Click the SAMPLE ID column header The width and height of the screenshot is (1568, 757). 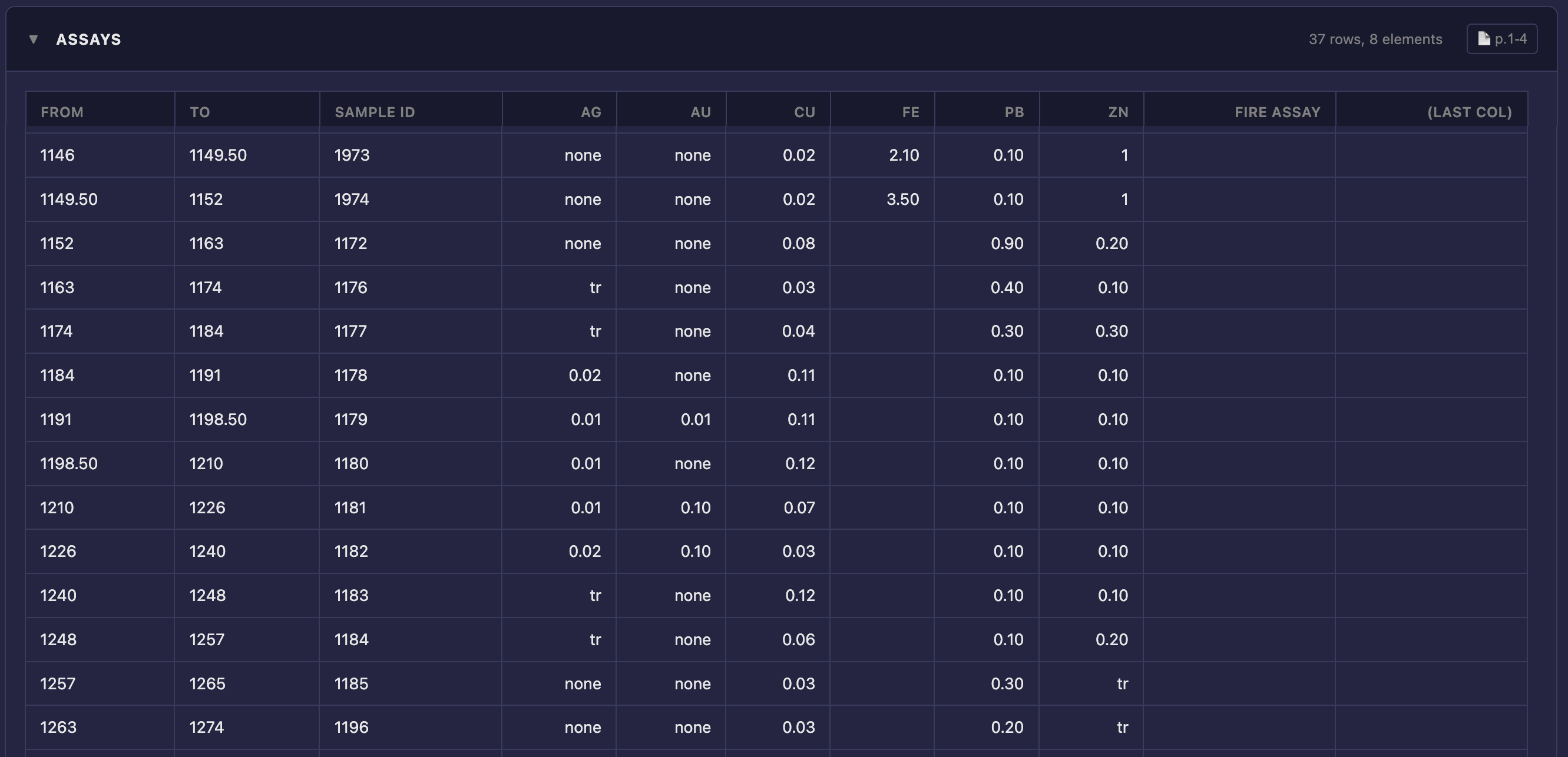pyautogui.click(x=375, y=112)
